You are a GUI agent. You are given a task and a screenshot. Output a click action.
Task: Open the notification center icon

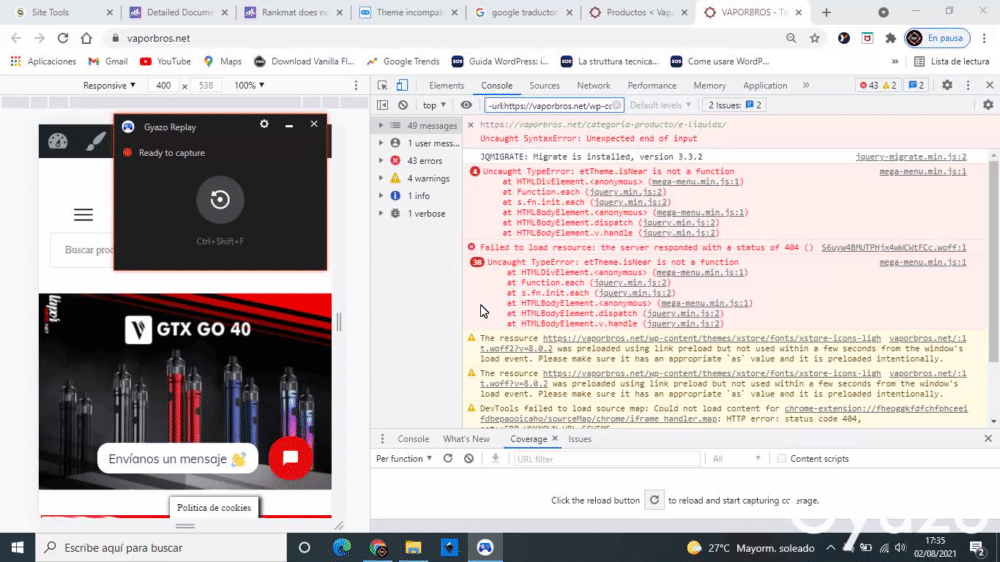point(977,547)
